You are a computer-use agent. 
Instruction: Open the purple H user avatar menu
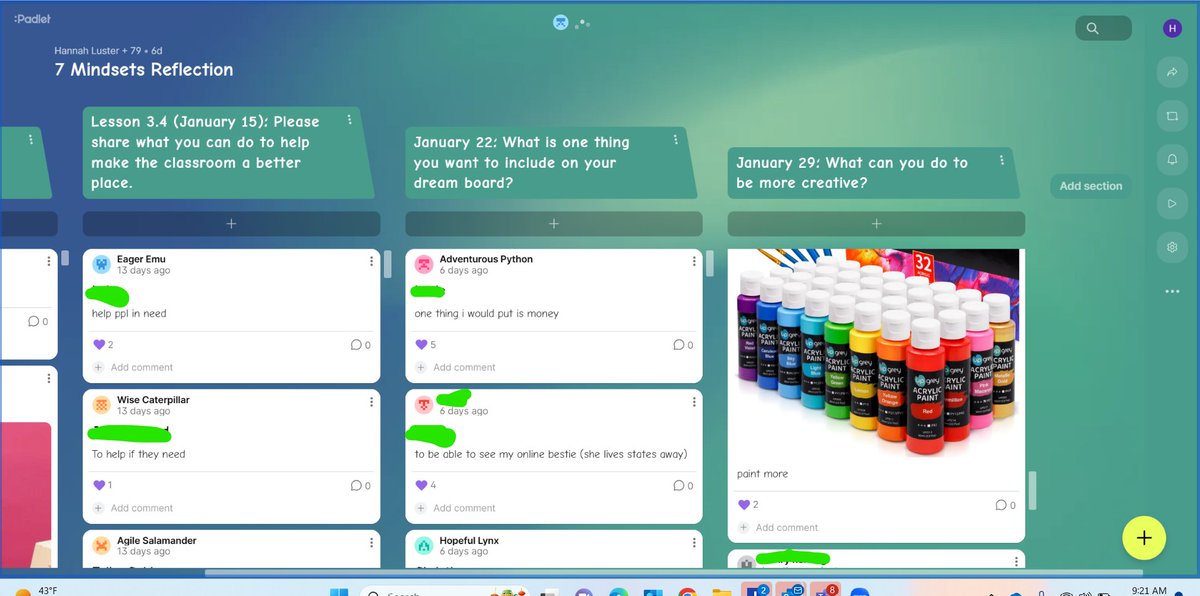coord(1172,29)
